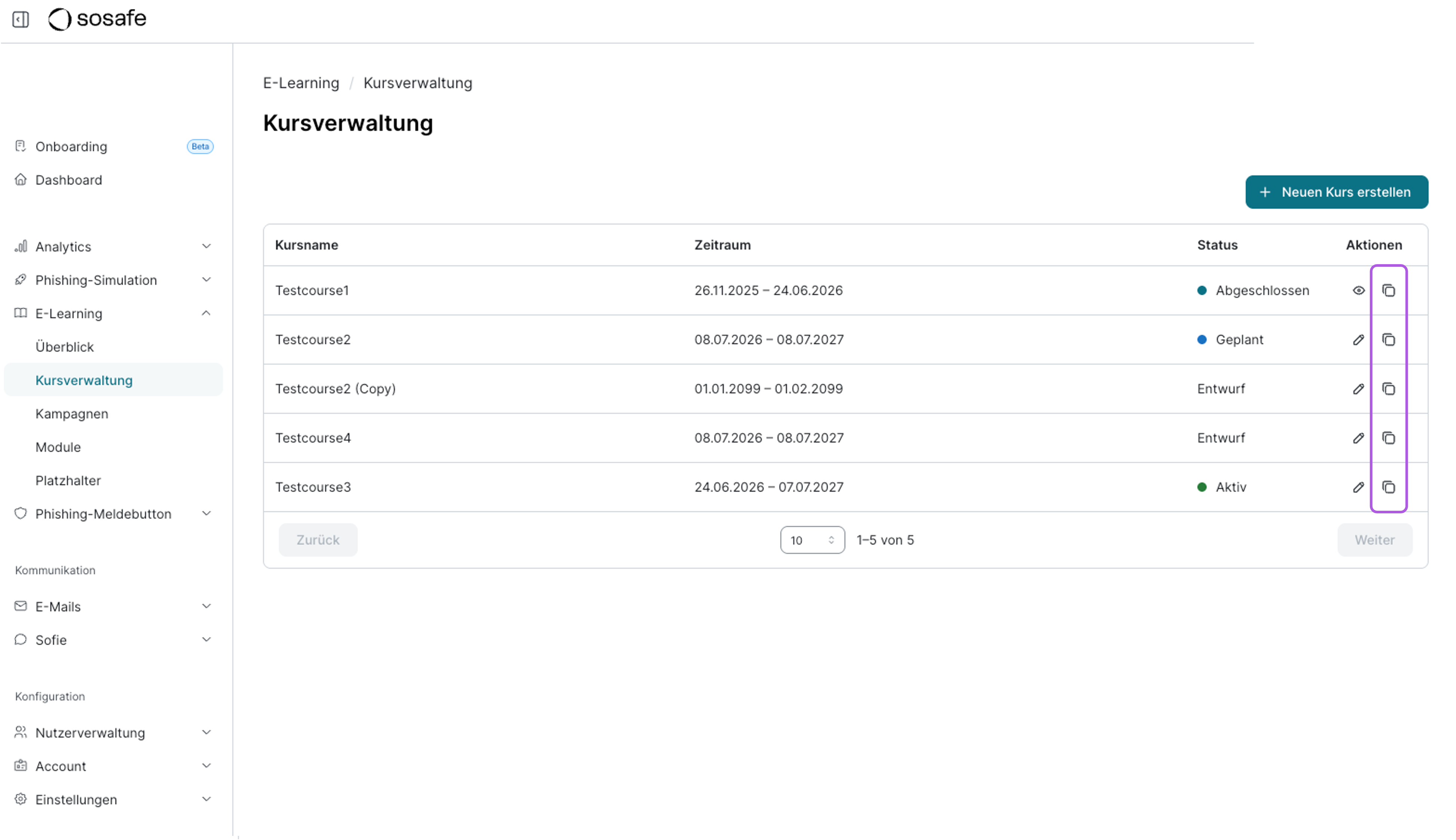Click the Kursverwaltung breadcrumb
The height and width of the screenshot is (840, 1456).
click(x=418, y=83)
